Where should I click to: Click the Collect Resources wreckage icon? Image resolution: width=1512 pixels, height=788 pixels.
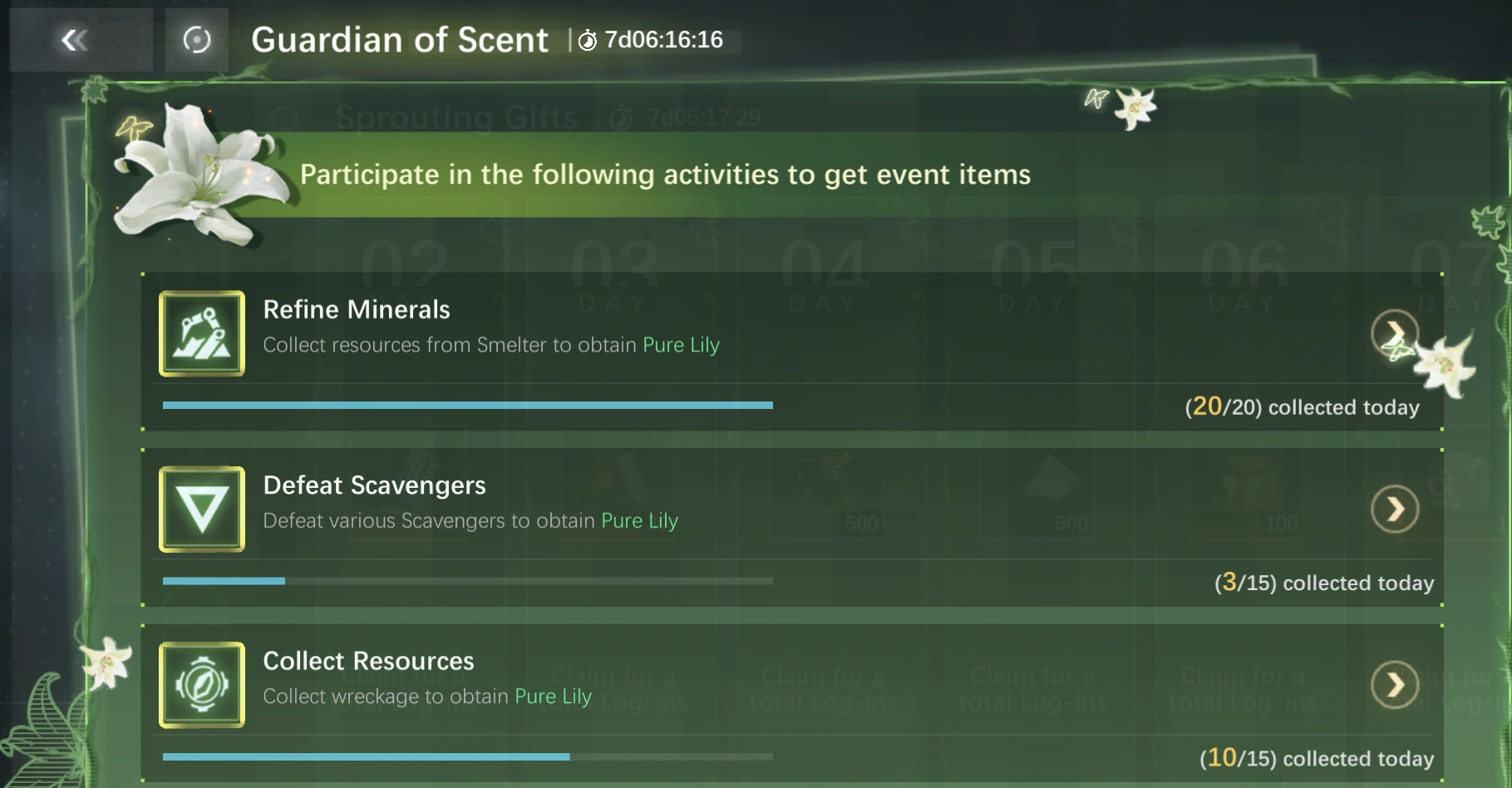(202, 685)
